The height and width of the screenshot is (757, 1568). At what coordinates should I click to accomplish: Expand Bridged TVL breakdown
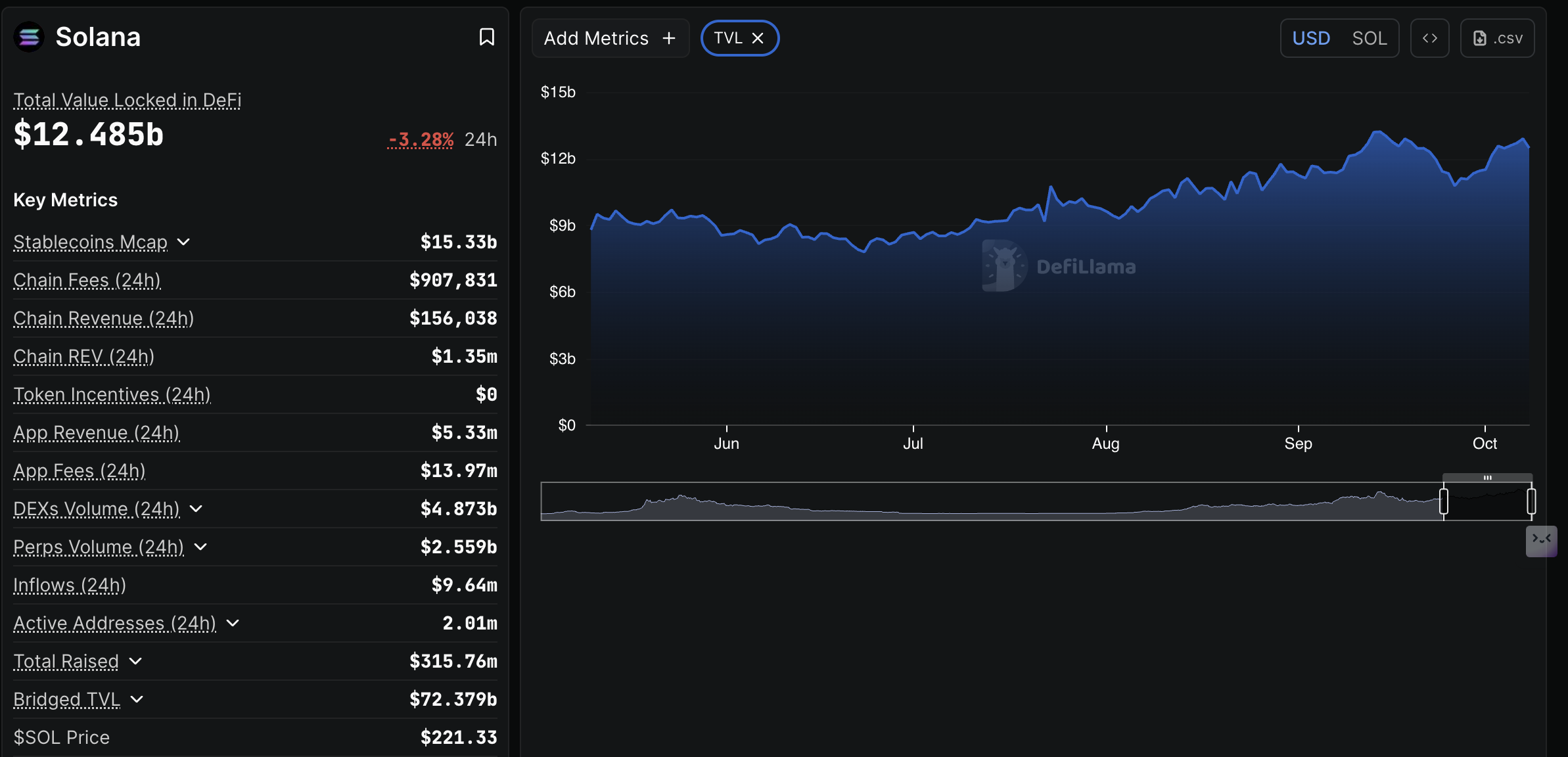point(137,699)
